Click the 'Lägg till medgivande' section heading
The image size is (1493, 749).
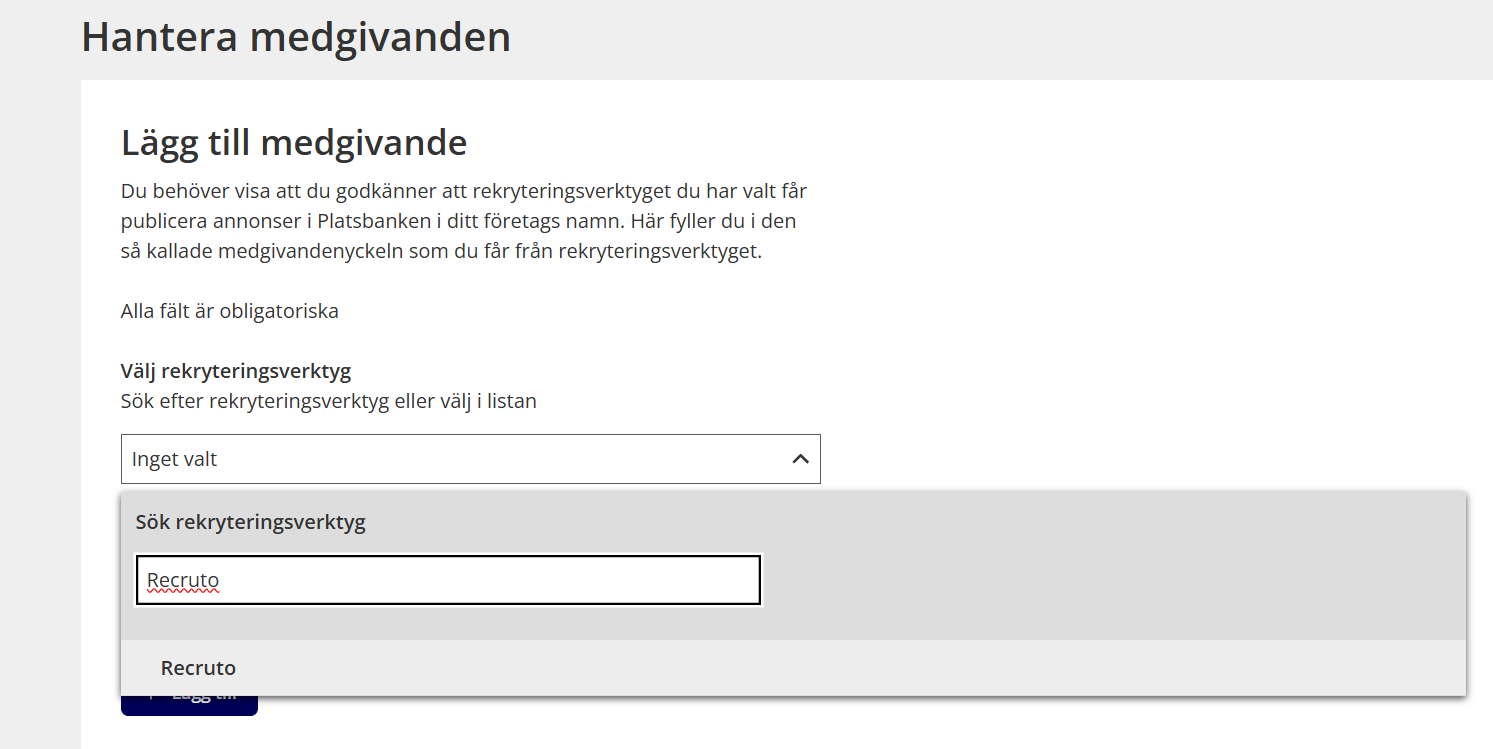click(294, 143)
